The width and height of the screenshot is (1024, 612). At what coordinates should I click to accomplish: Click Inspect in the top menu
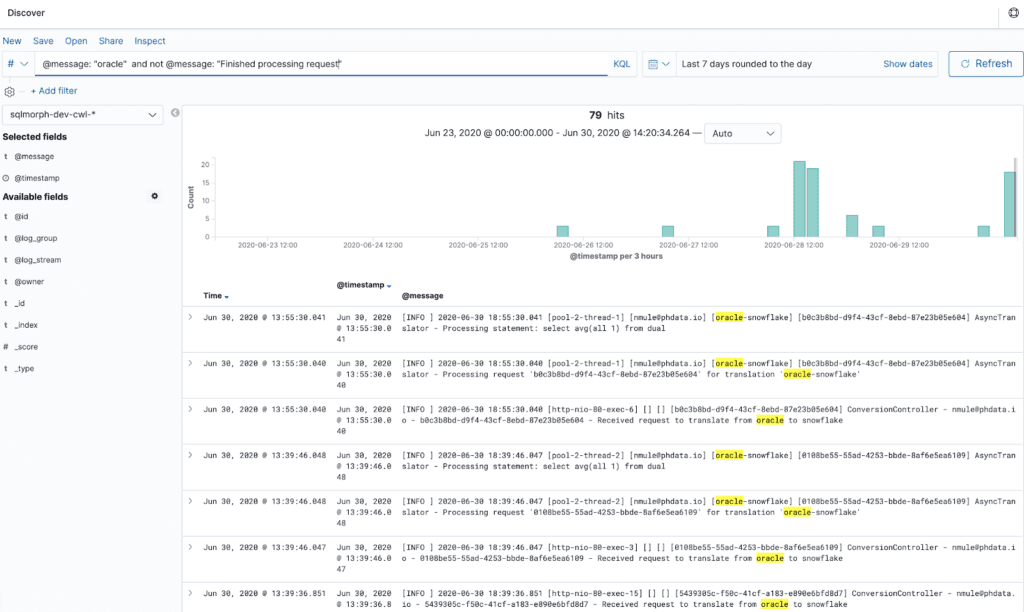pos(150,40)
